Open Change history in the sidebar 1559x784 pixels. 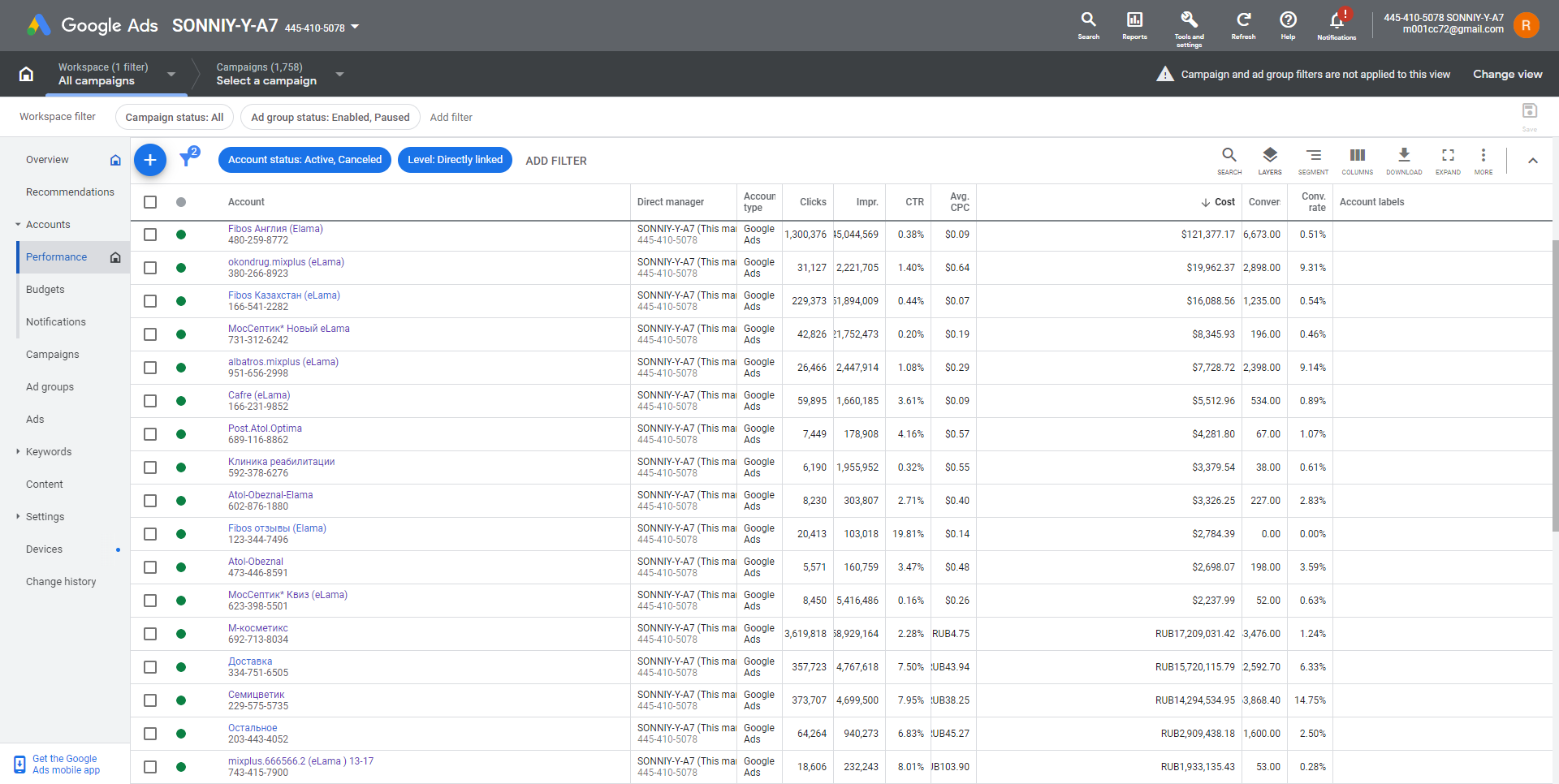pos(61,582)
